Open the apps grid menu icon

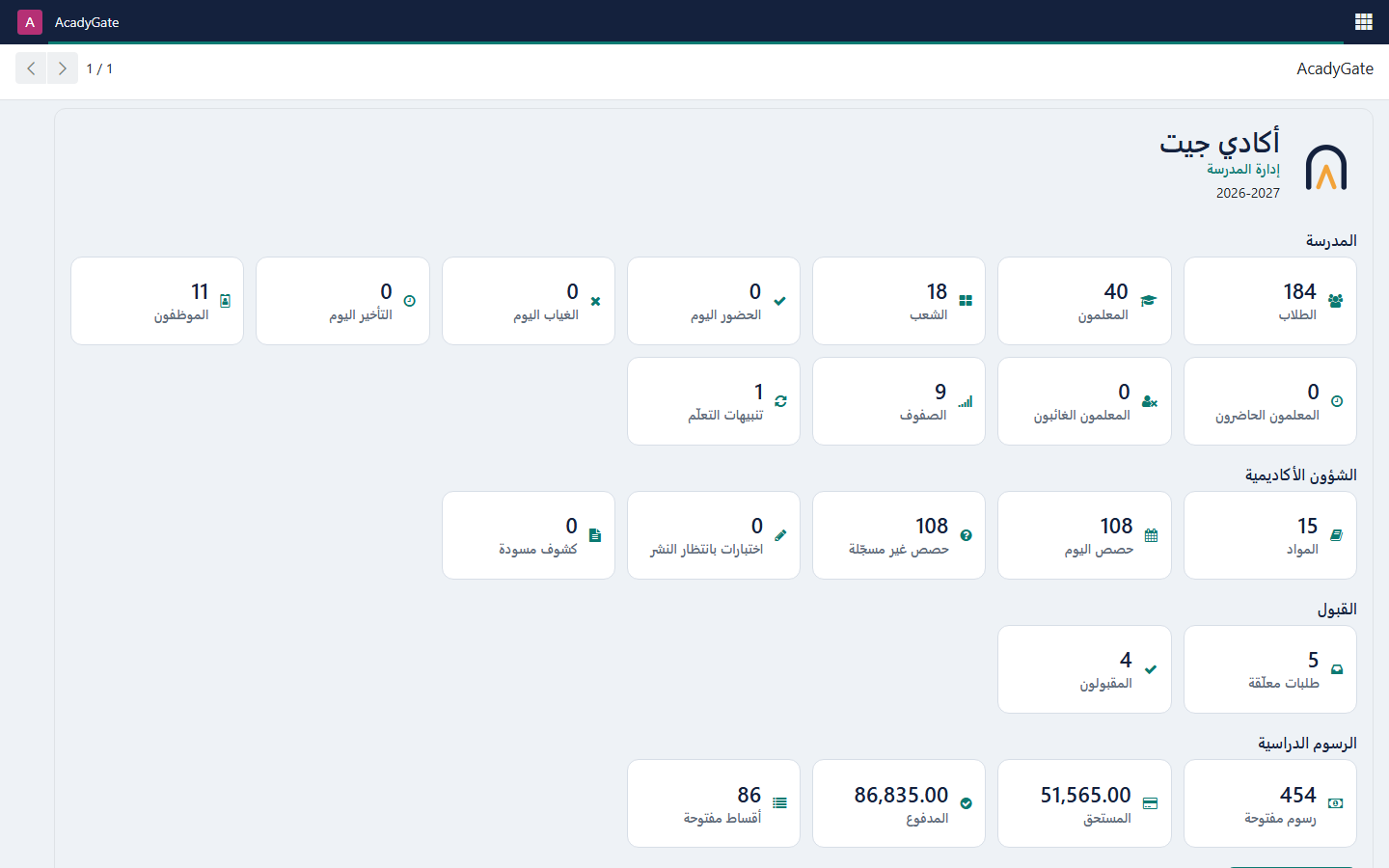(x=1363, y=22)
